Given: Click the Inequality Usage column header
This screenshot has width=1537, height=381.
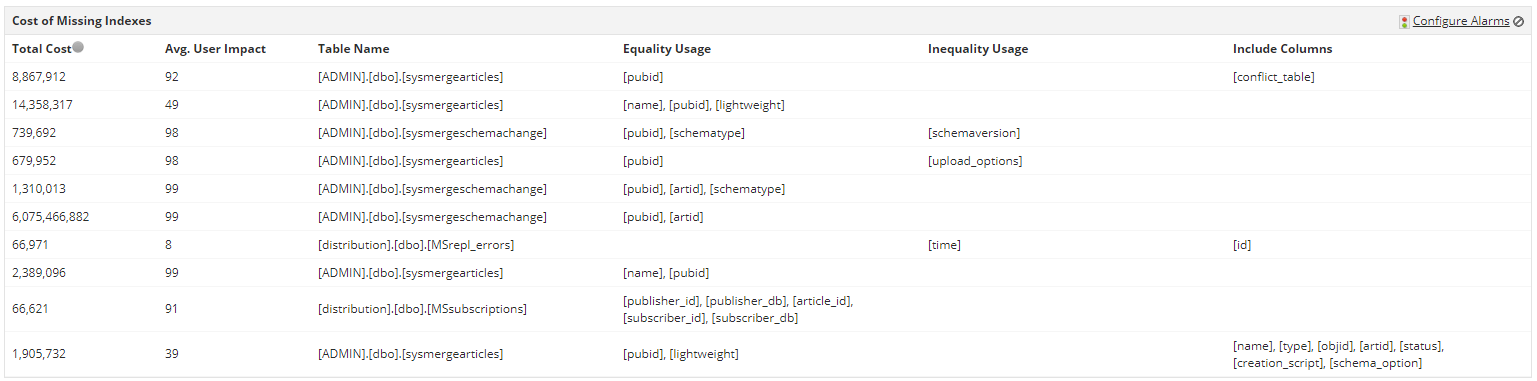Looking at the screenshot, I should pos(978,48).
